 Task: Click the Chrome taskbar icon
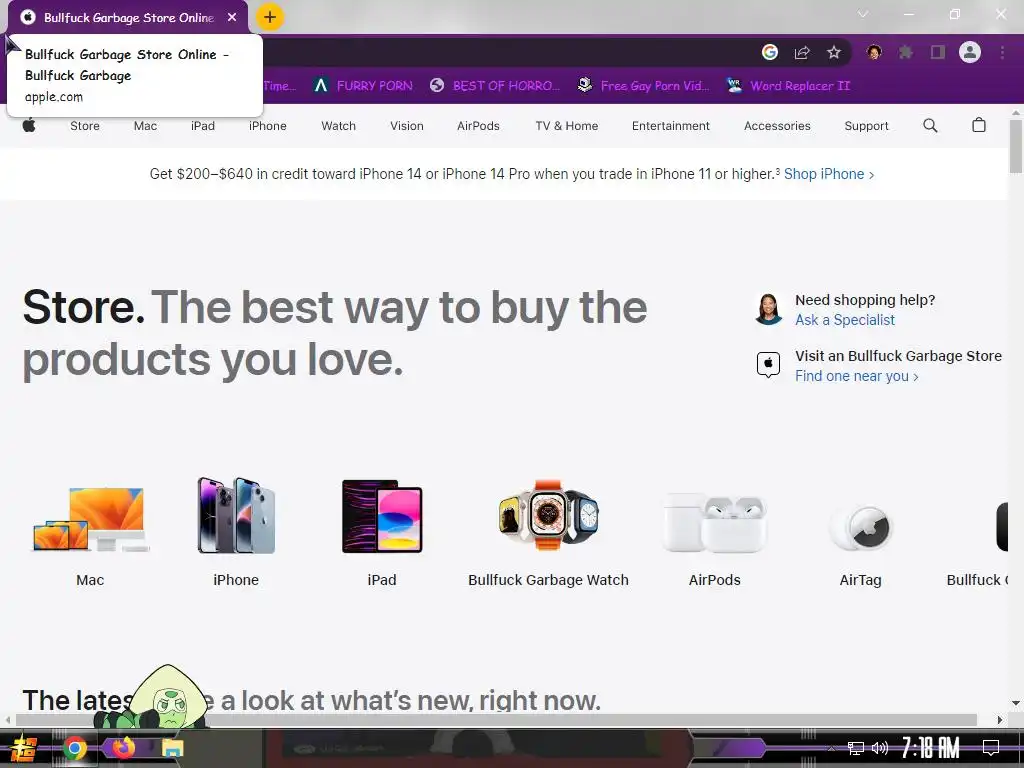coord(74,748)
